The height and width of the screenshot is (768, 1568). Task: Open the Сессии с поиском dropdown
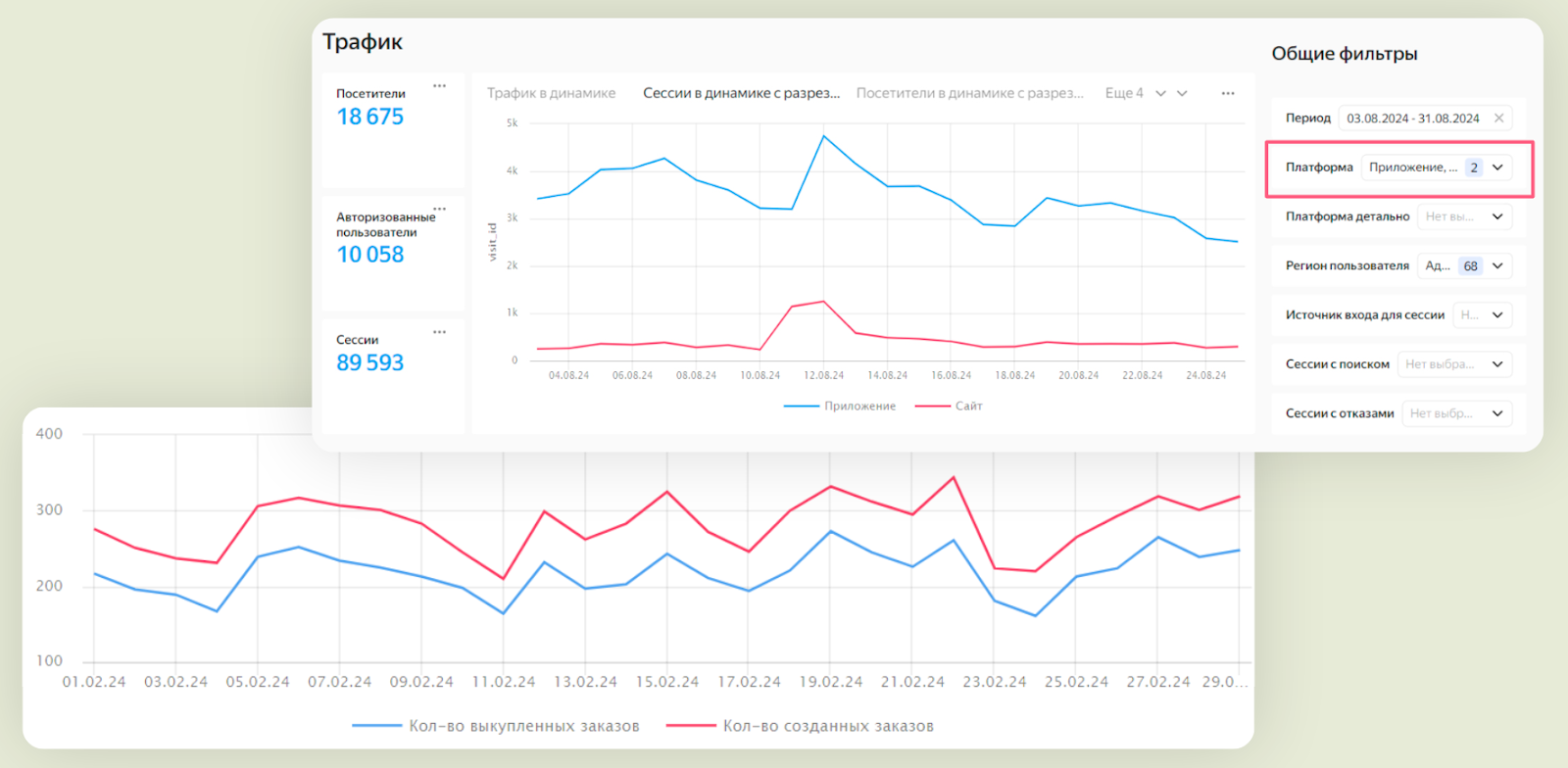(1497, 364)
